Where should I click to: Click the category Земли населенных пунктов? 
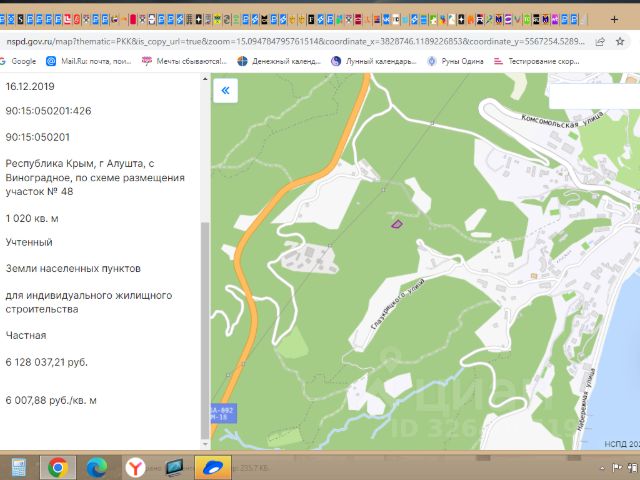pyautogui.click(x=73, y=269)
